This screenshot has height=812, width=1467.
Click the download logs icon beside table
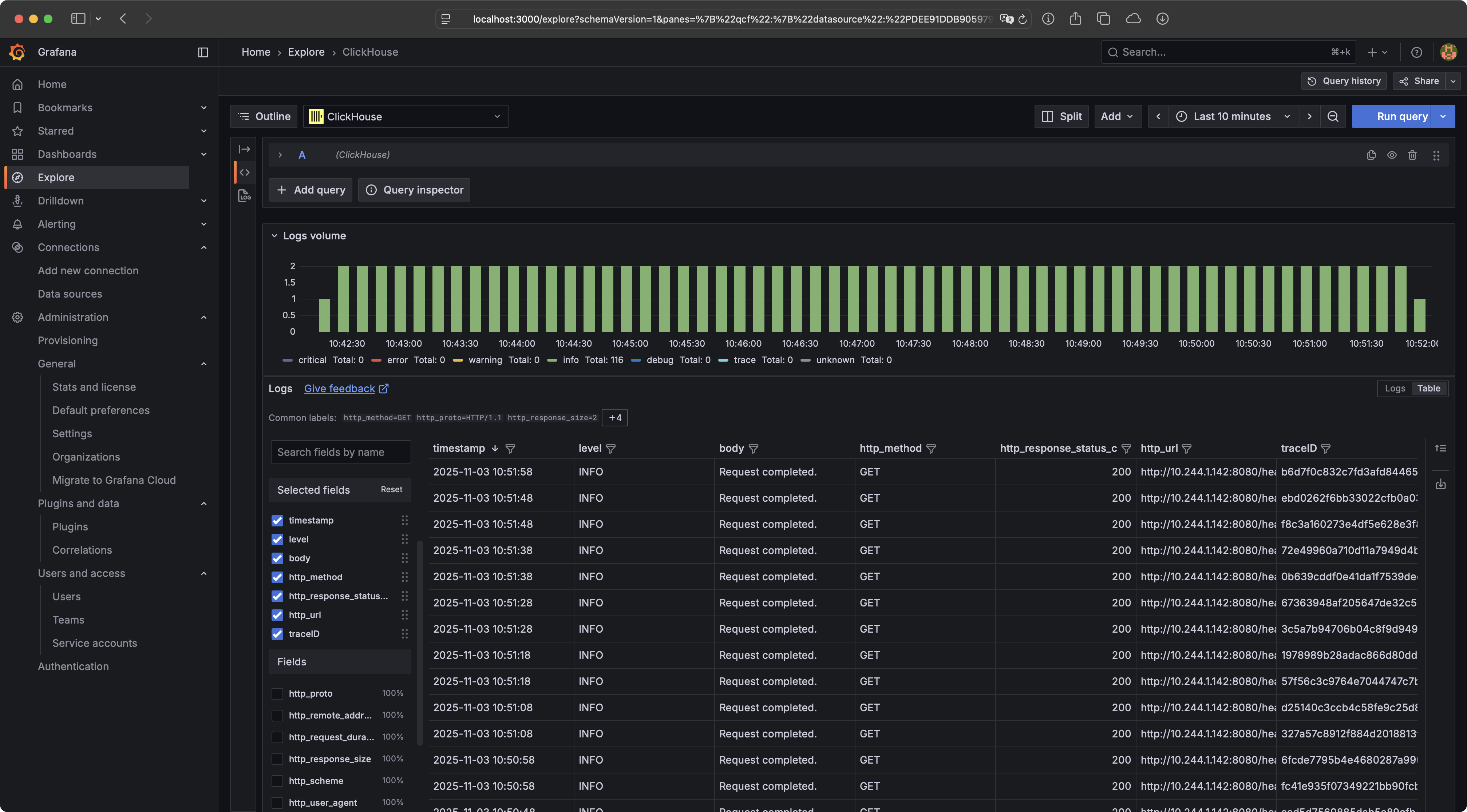pyautogui.click(x=1440, y=484)
